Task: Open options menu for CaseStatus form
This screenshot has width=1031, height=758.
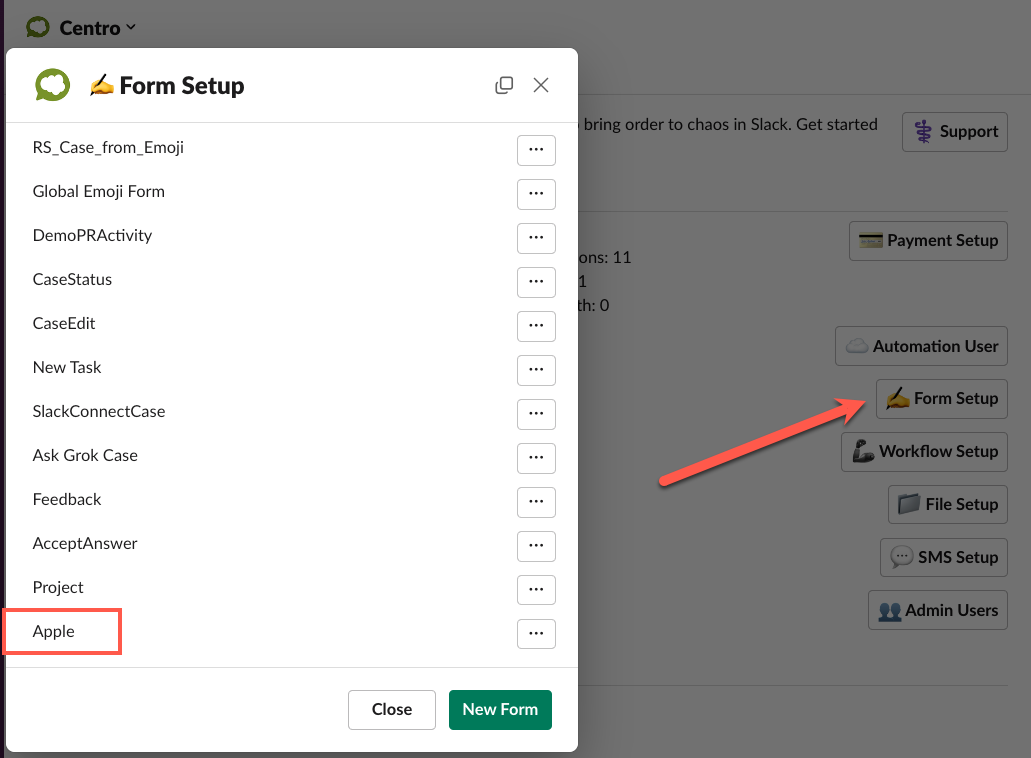Action: pyautogui.click(x=536, y=283)
